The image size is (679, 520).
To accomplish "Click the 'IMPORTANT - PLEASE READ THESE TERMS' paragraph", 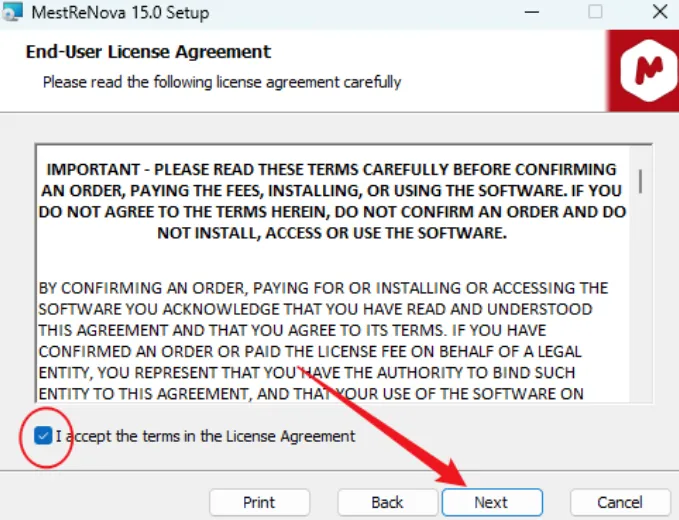I will (332, 201).
